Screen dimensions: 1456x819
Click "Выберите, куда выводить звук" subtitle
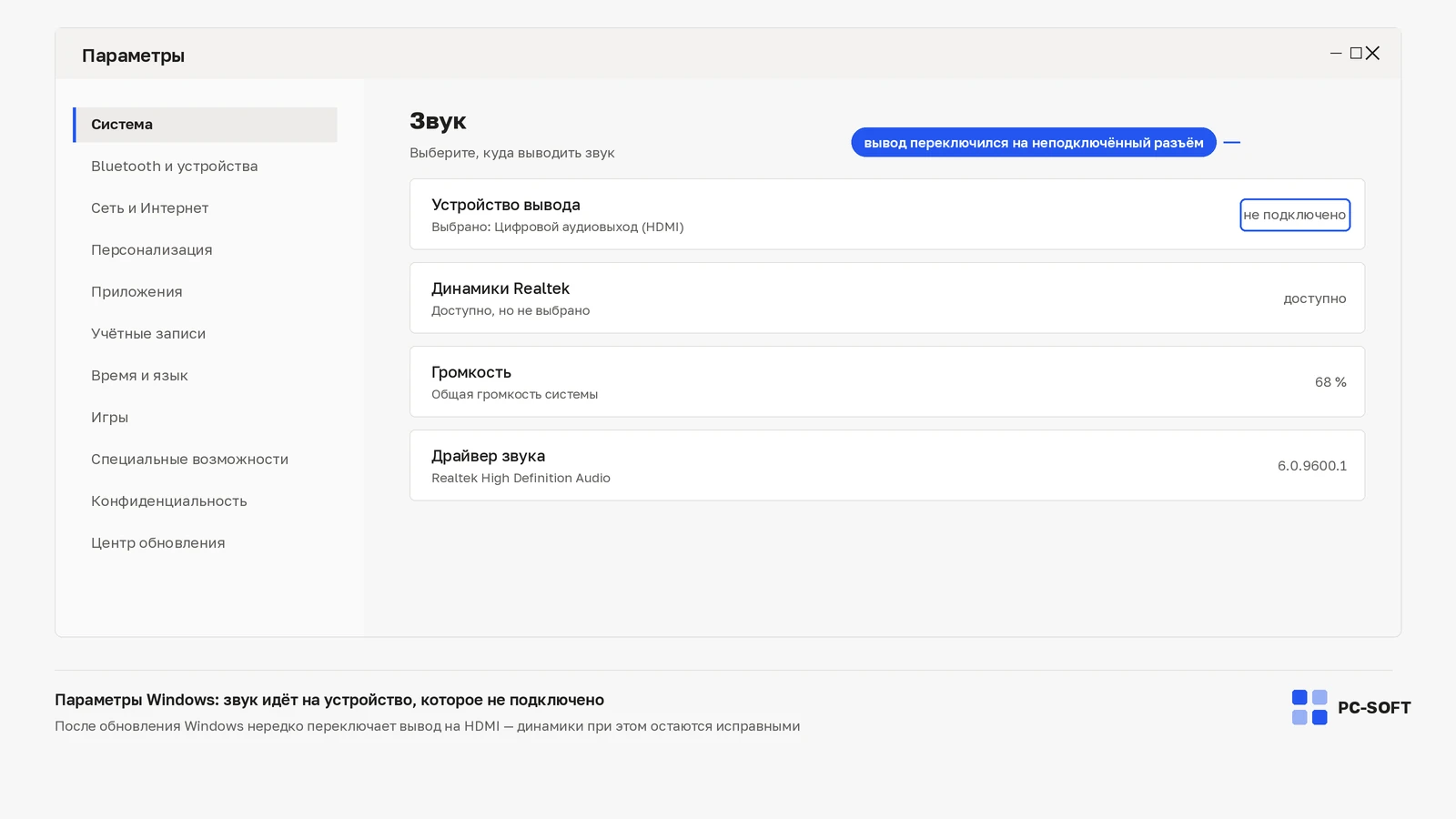(512, 153)
